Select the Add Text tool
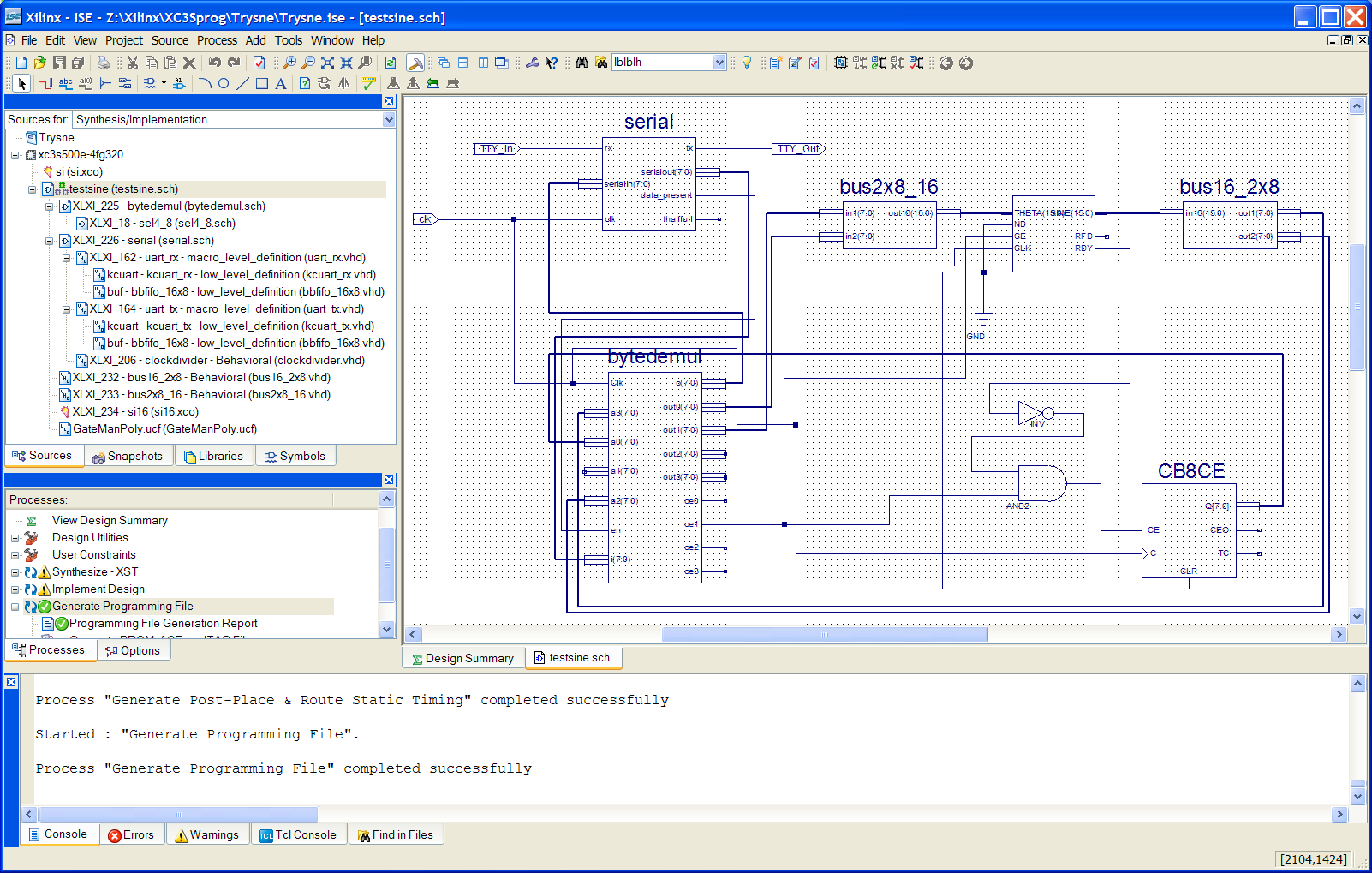This screenshot has width=1372, height=873. (x=280, y=83)
